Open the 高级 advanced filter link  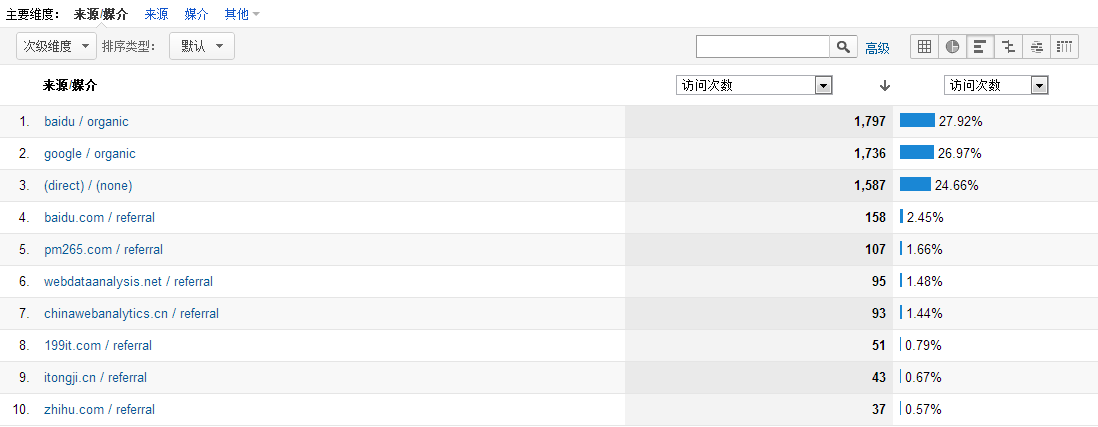(x=877, y=48)
